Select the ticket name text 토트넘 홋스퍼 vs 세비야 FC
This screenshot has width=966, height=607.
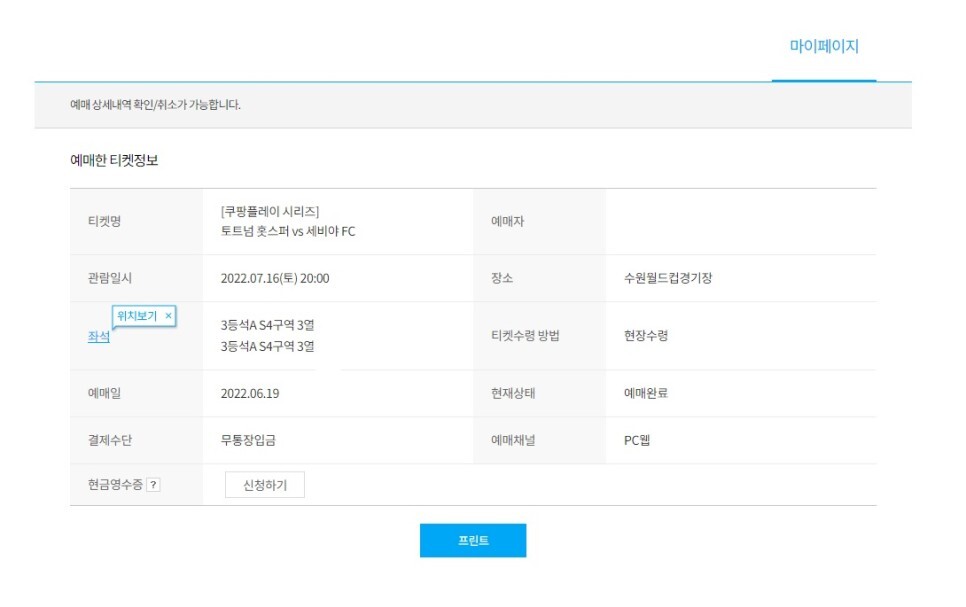coord(288,232)
